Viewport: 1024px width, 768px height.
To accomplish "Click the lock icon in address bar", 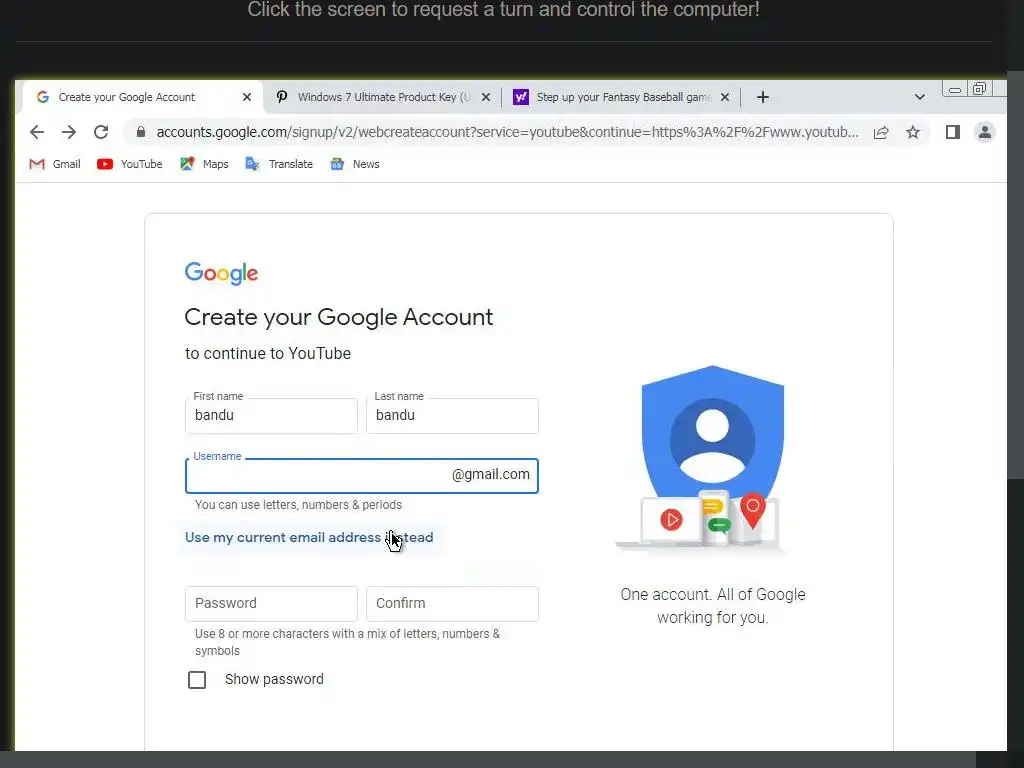I will [140, 132].
